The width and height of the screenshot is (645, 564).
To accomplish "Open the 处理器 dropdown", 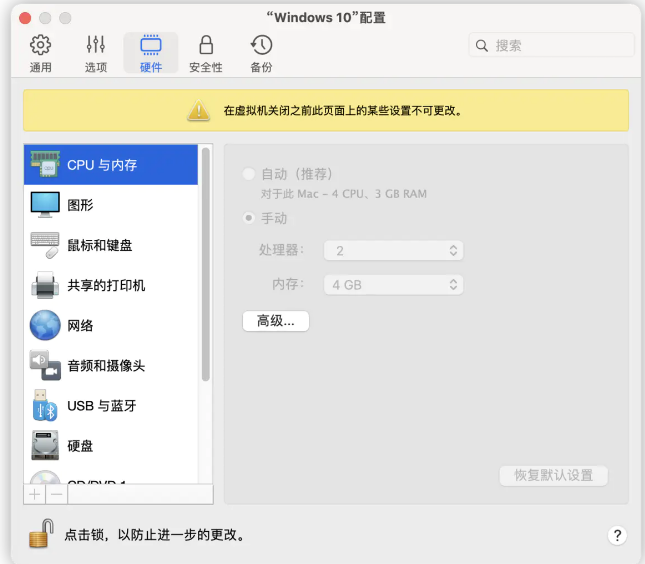I will click(397, 251).
